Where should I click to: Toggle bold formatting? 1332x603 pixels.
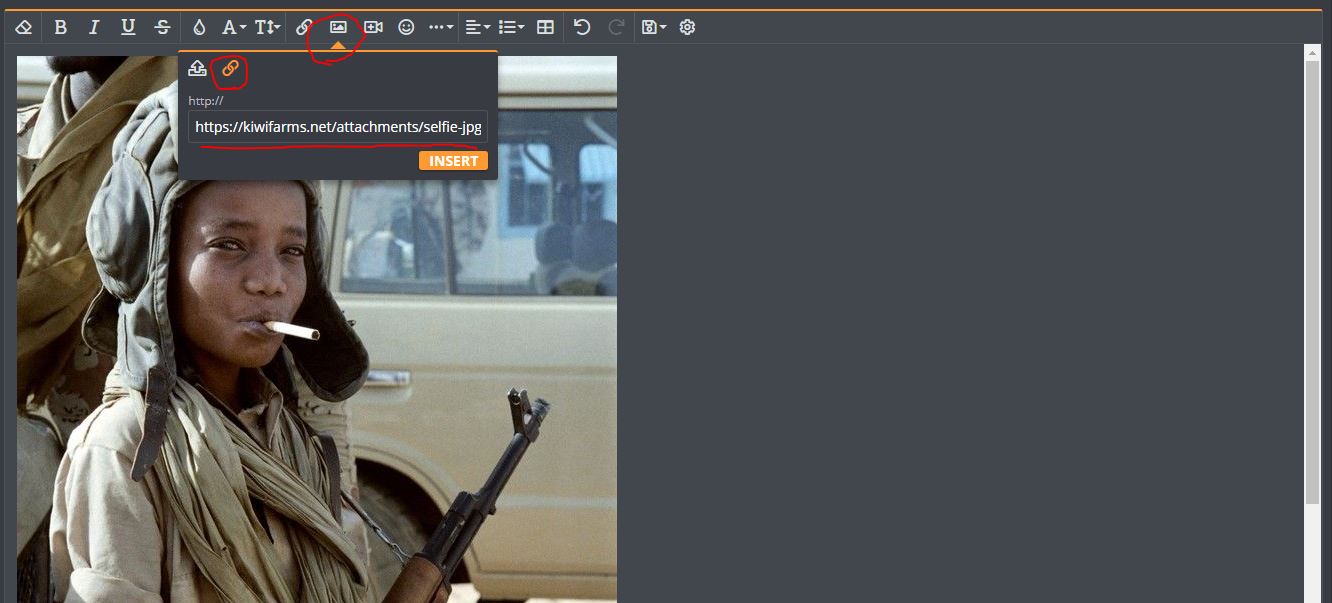coord(60,28)
